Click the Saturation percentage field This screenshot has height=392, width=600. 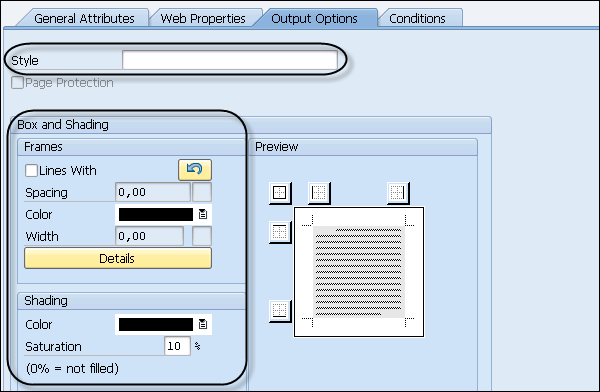pyautogui.click(x=177, y=346)
